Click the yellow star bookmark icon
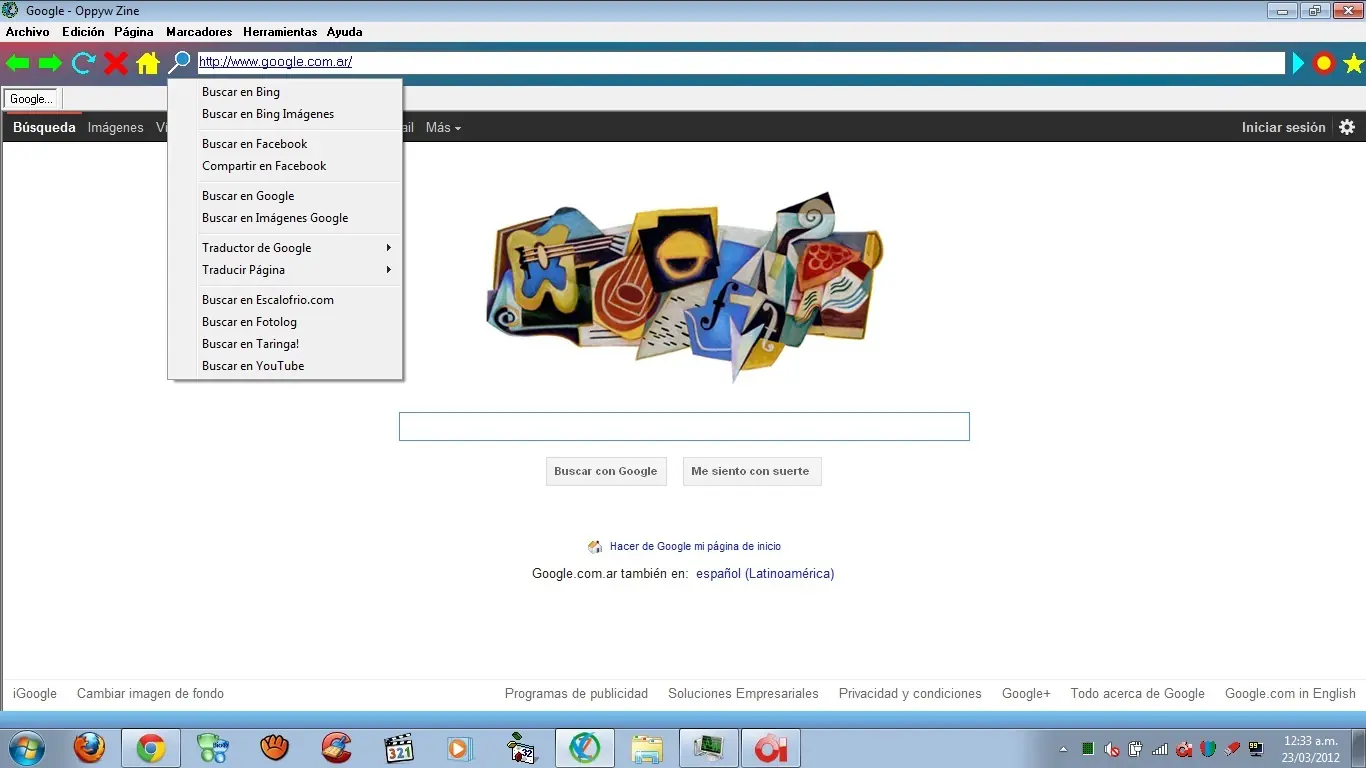 point(1353,64)
